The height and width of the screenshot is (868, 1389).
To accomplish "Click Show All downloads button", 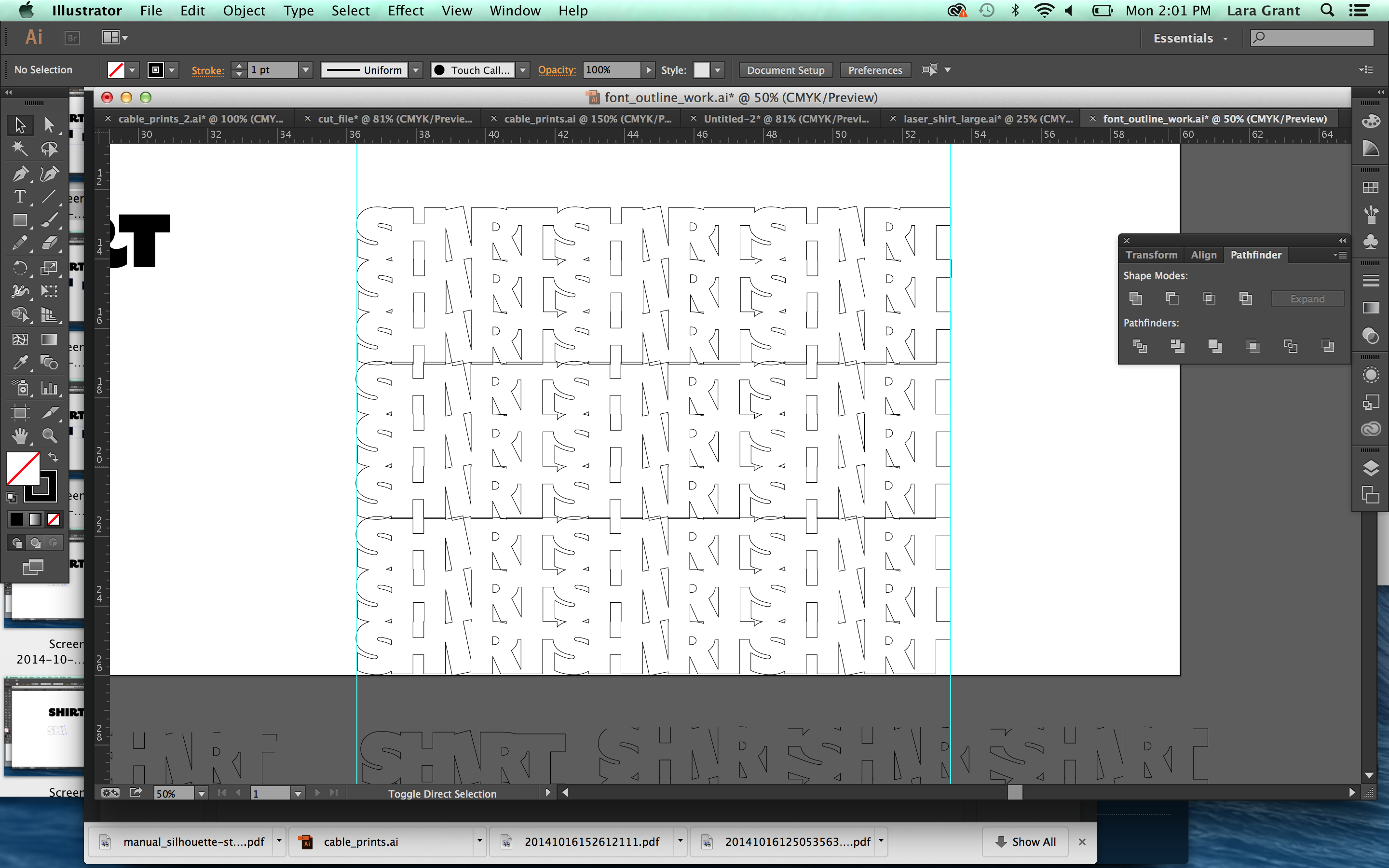I will [1025, 841].
